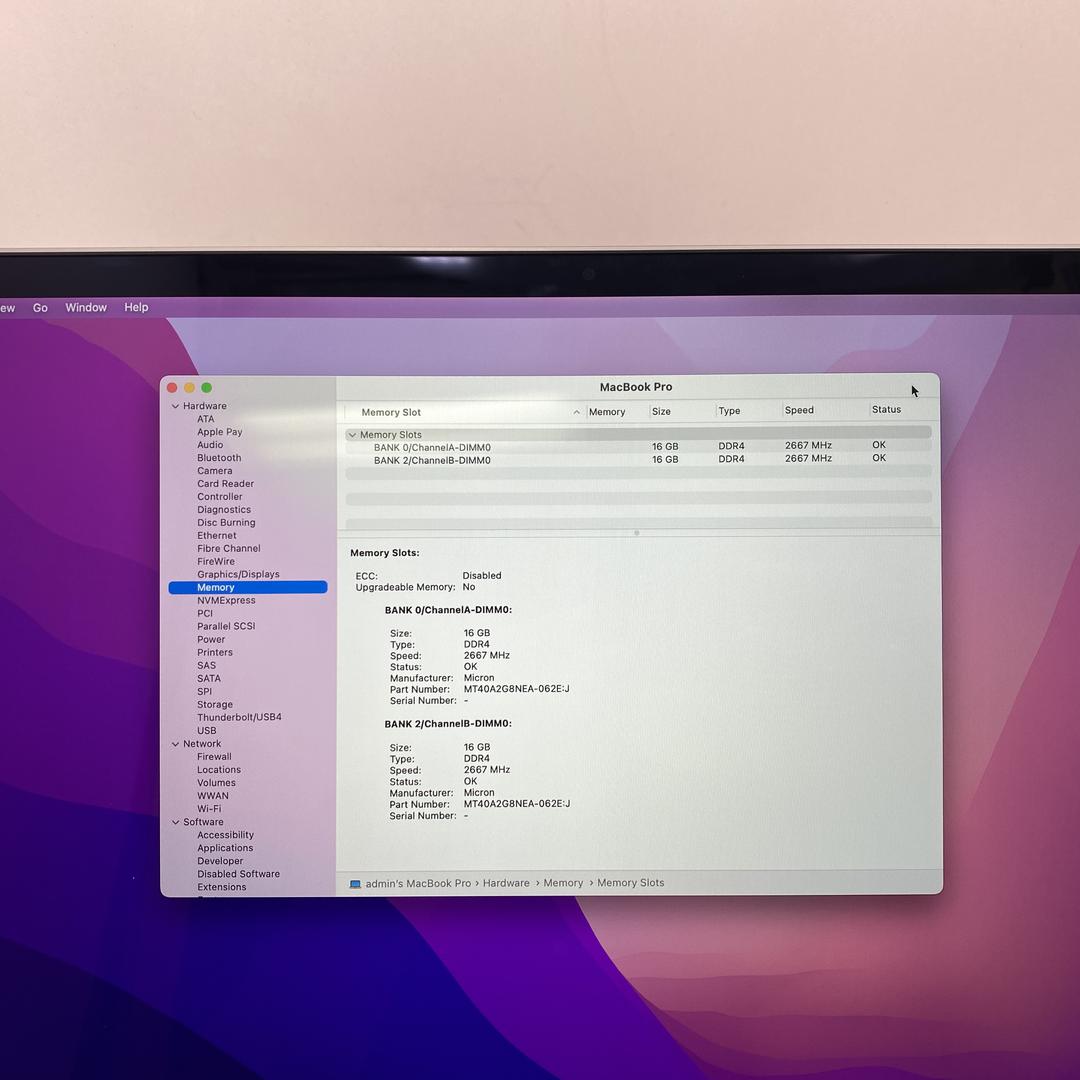
Task: Select Disabled Software in the sidebar
Action: click(238, 874)
